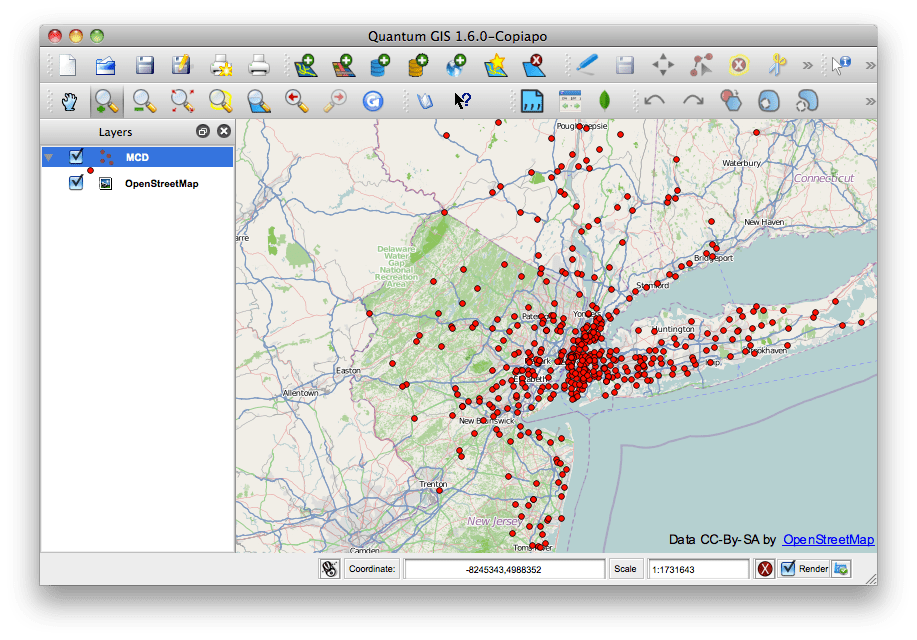Expand the overflow chevron on lower toolbar
The image size is (917, 640).
tap(869, 101)
